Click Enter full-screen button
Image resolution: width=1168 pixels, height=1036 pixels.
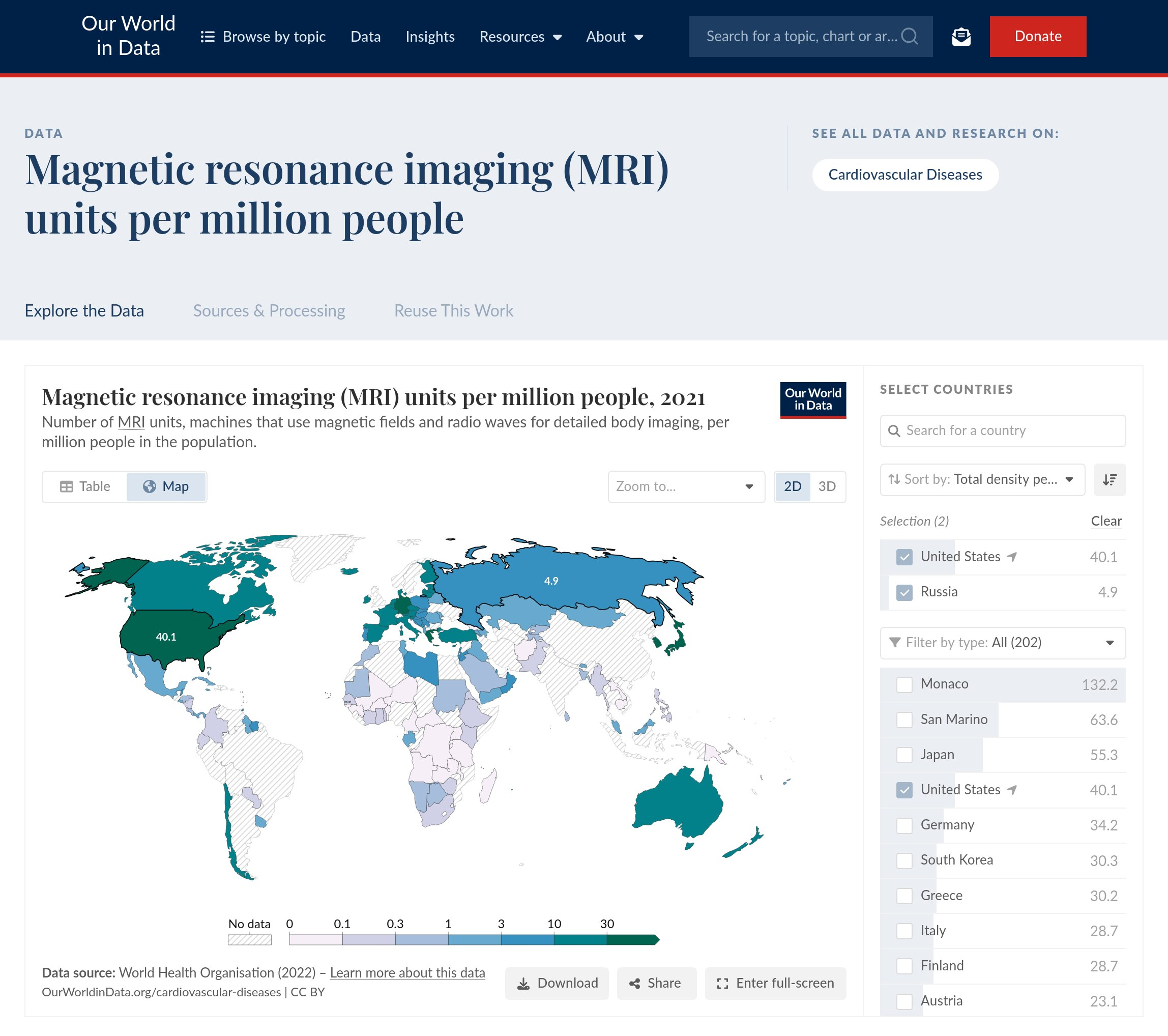point(775,984)
